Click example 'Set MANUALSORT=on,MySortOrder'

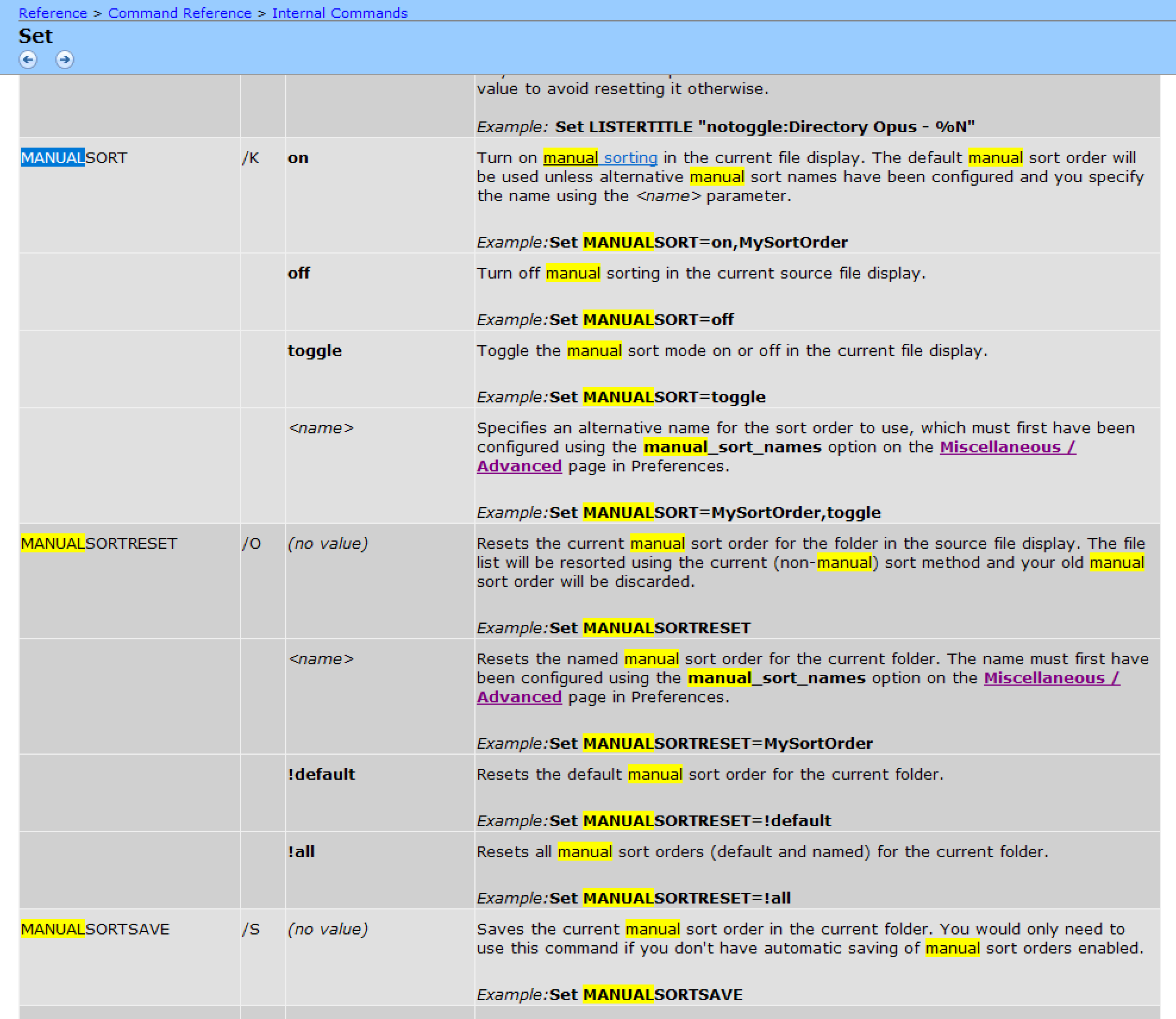click(x=699, y=242)
